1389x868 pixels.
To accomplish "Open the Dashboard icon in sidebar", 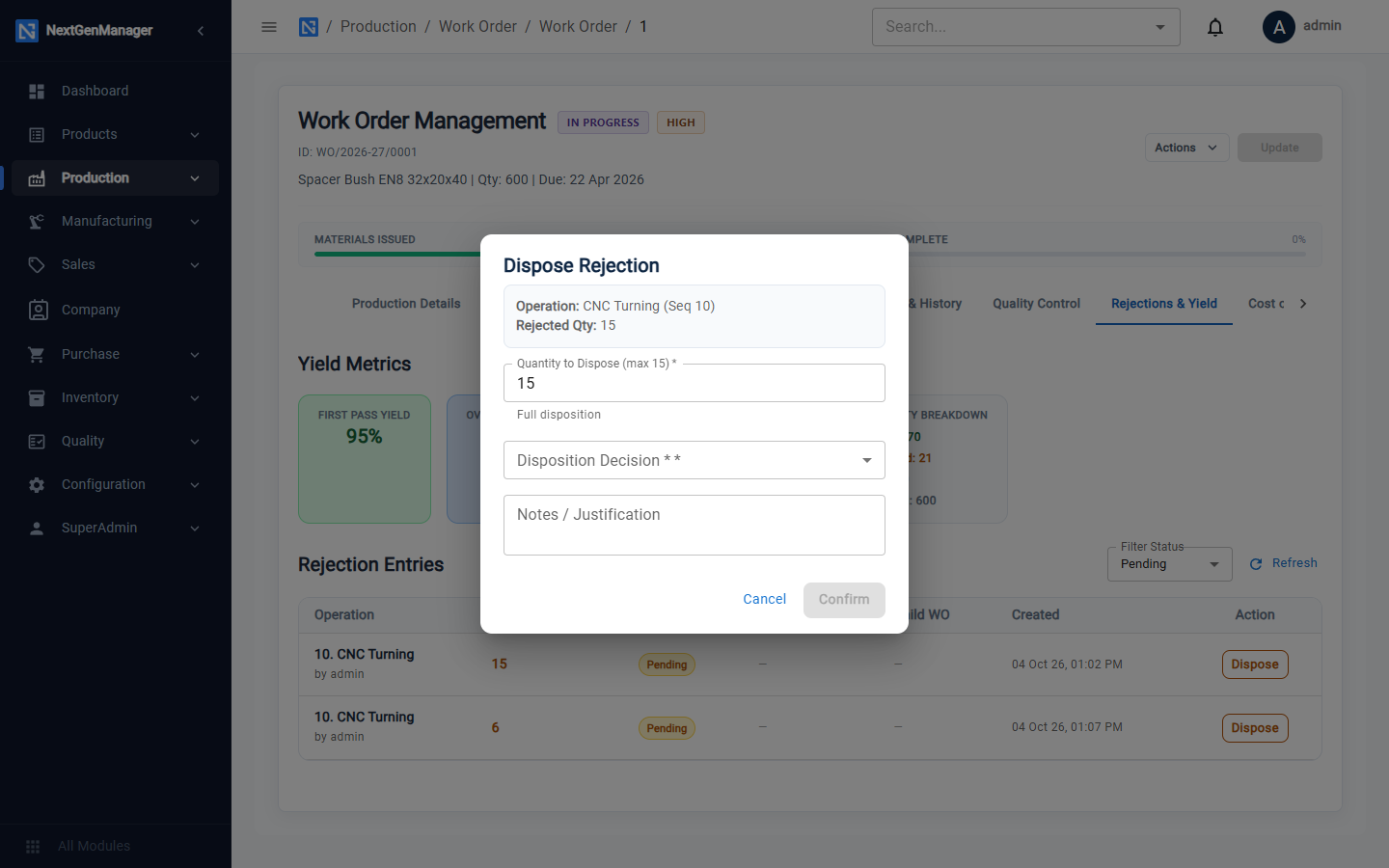I will click(x=37, y=92).
